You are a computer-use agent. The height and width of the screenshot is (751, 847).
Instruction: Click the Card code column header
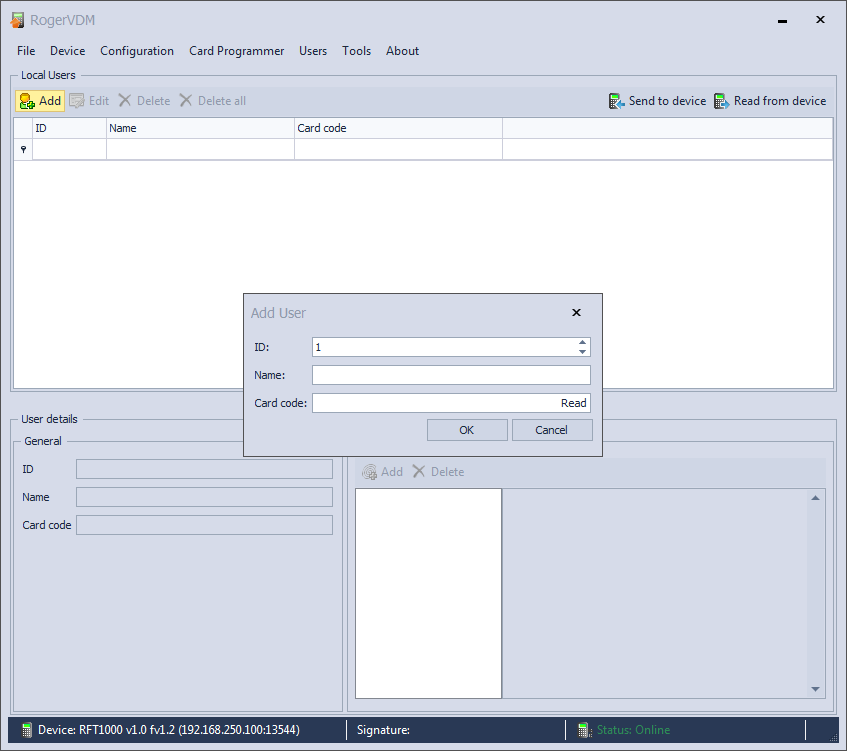coord(398,128)
